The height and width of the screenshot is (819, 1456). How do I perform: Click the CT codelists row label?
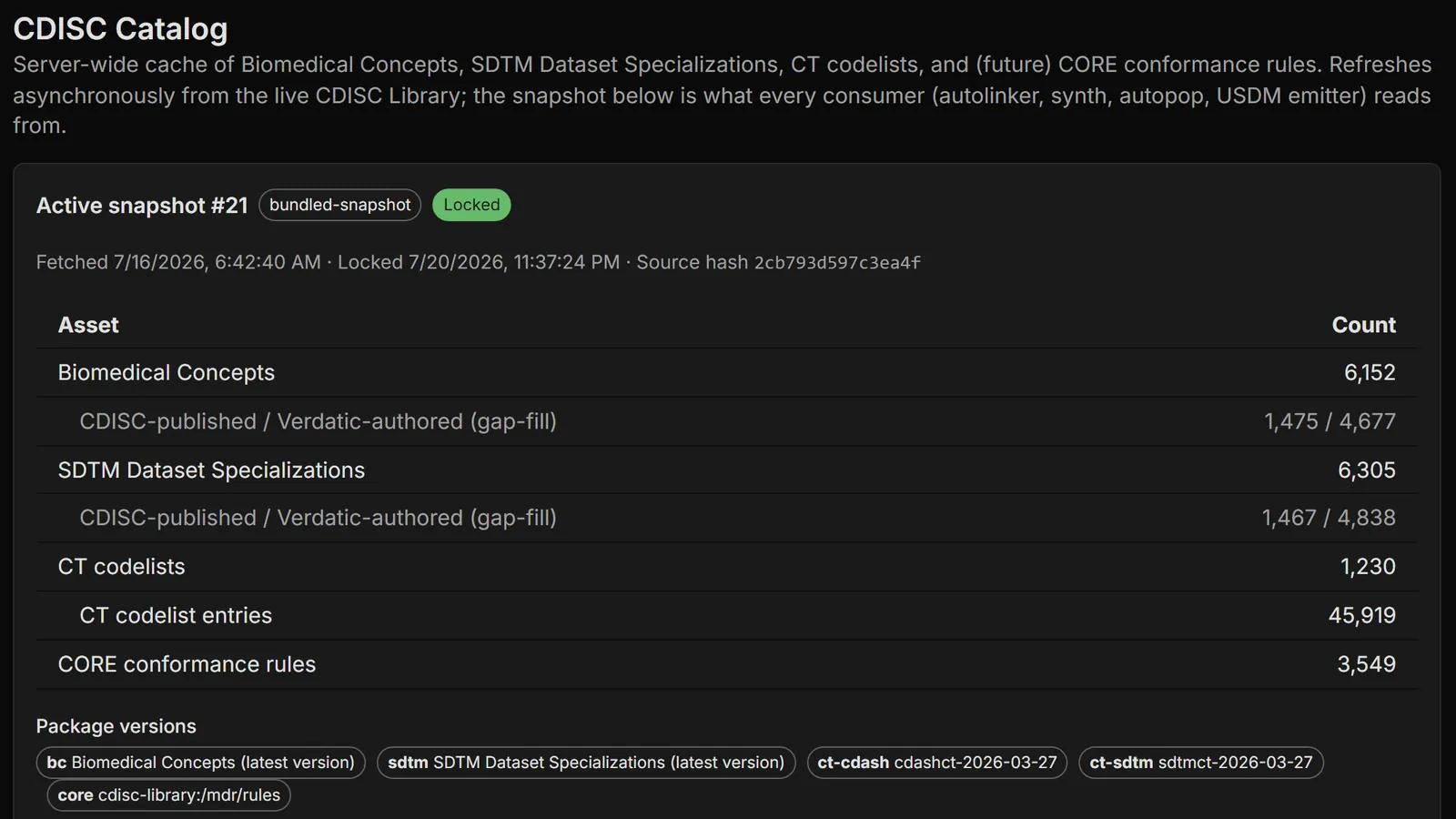[122, 567]
